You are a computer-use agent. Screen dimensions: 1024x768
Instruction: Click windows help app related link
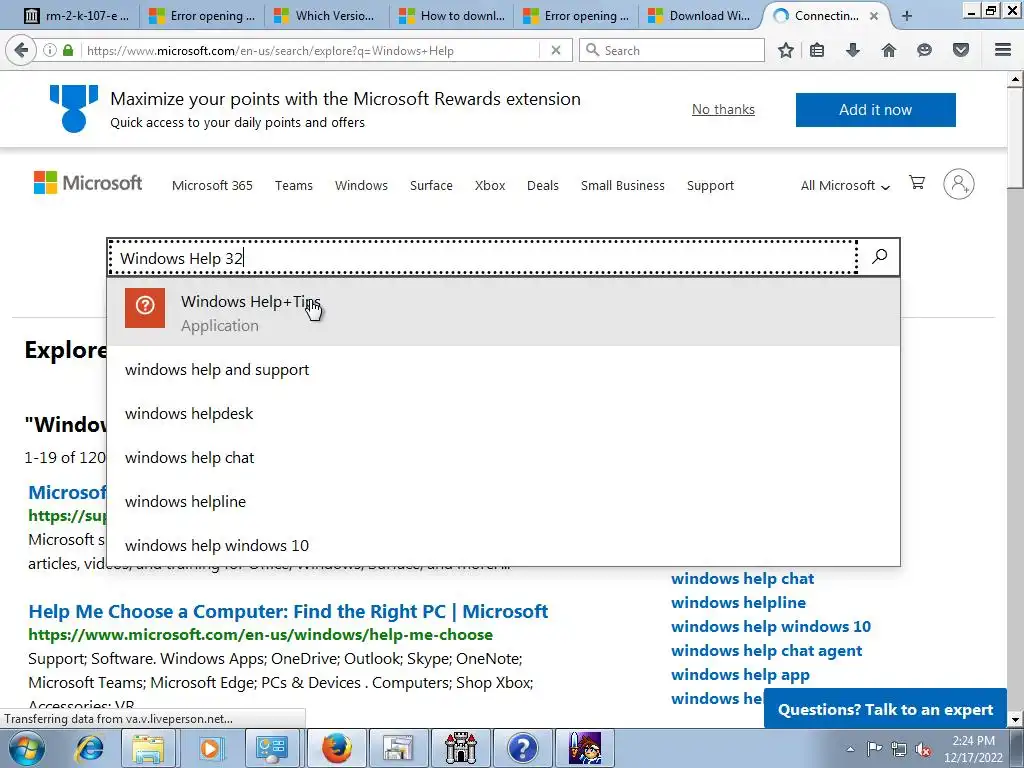click(740, 675)
